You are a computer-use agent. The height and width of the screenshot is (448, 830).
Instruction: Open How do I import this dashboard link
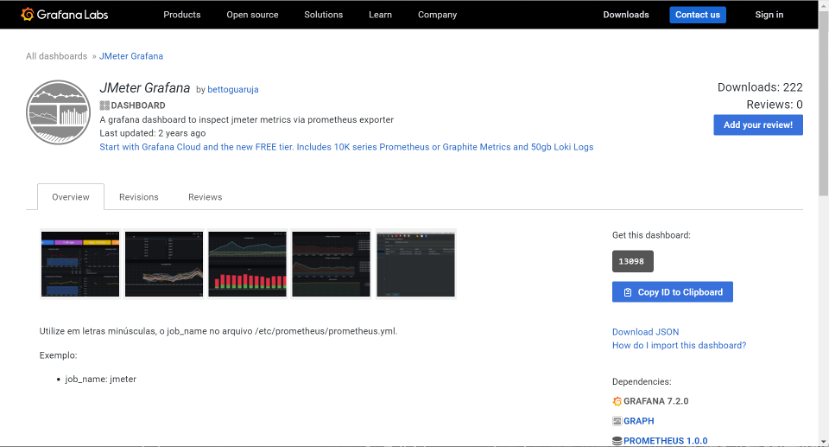679,345
